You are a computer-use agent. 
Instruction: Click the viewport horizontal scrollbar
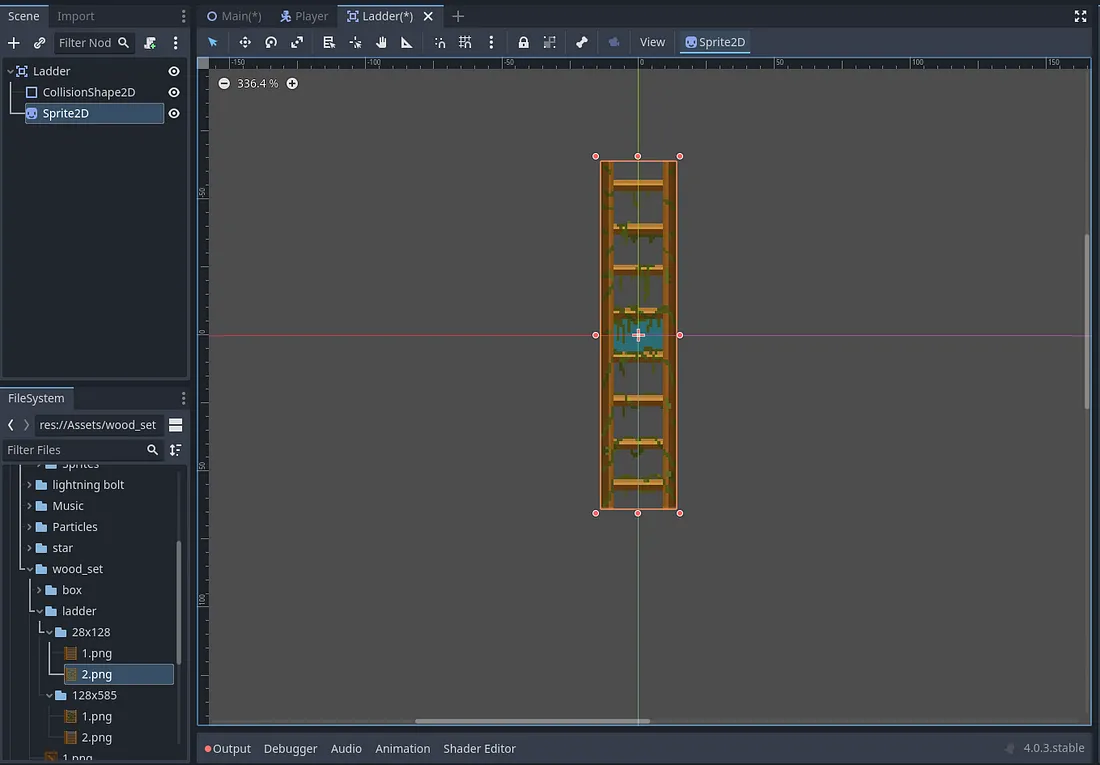(532, 721)
